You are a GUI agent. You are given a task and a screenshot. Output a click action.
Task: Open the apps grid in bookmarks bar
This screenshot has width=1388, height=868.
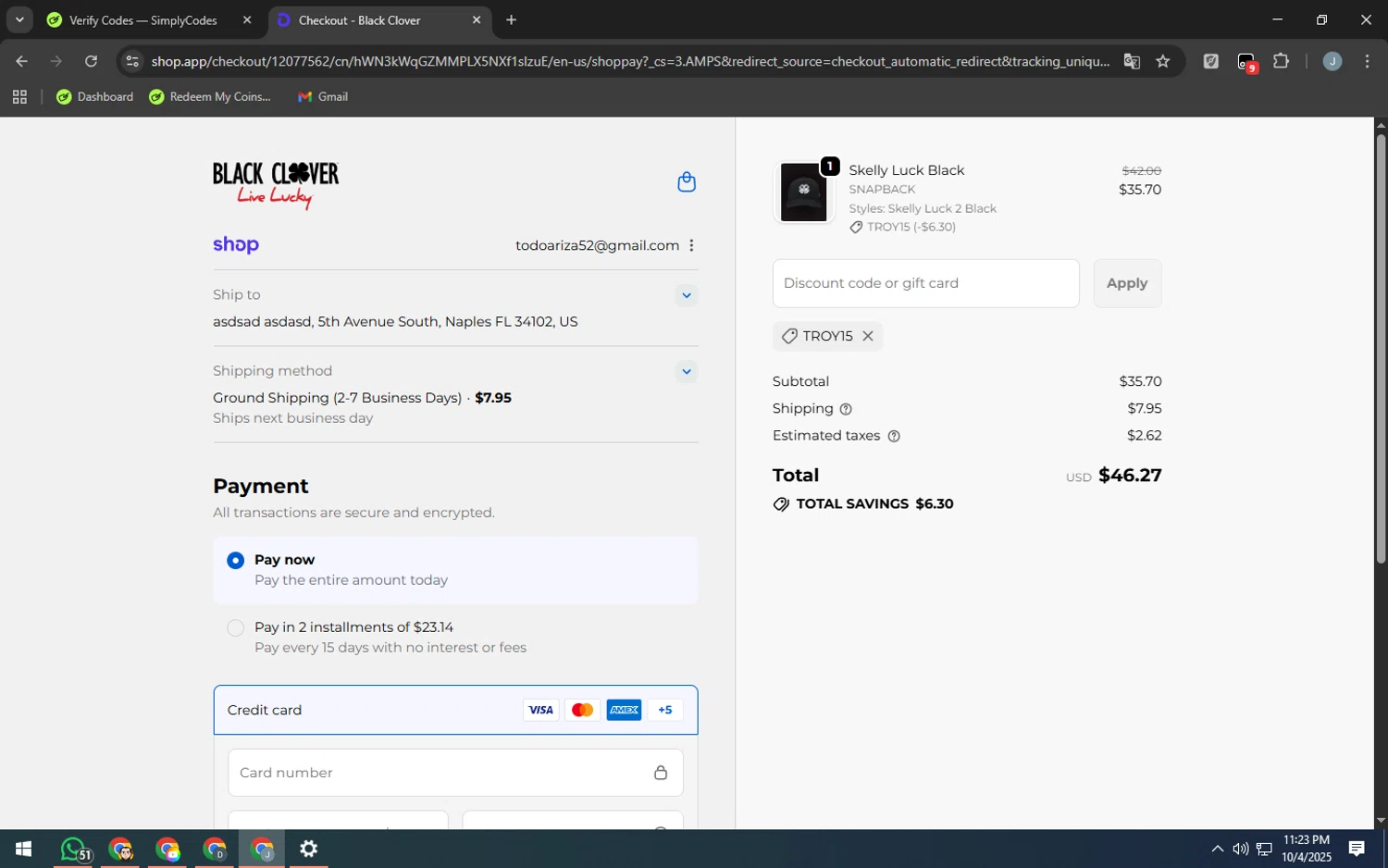click(19, 97)
